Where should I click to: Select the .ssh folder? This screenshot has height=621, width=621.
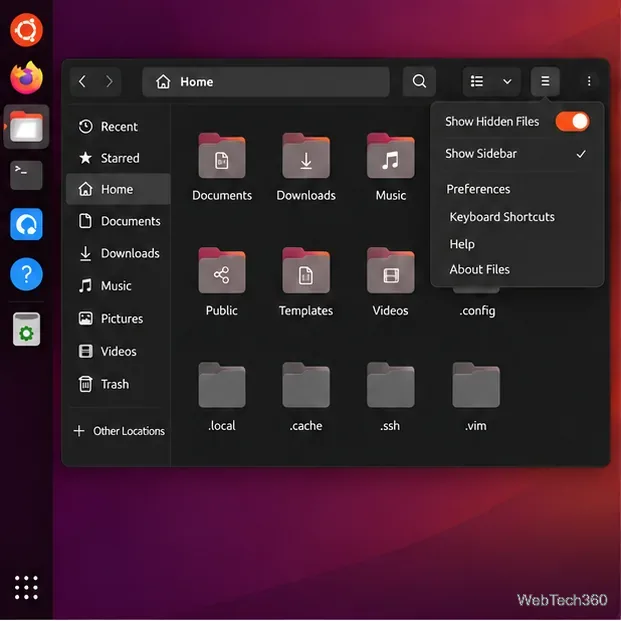click(391, 385)
